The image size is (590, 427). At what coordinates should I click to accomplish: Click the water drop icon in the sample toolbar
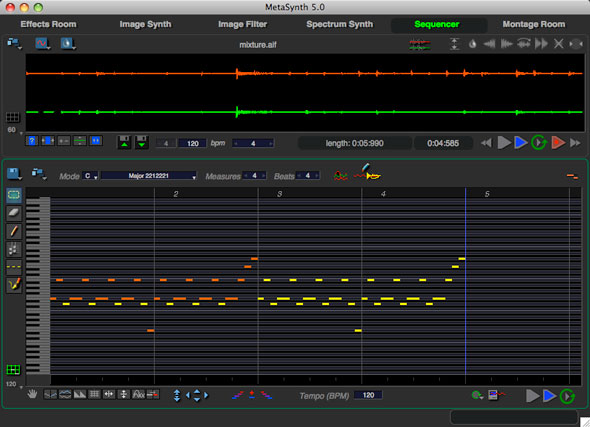click(473, 44)
